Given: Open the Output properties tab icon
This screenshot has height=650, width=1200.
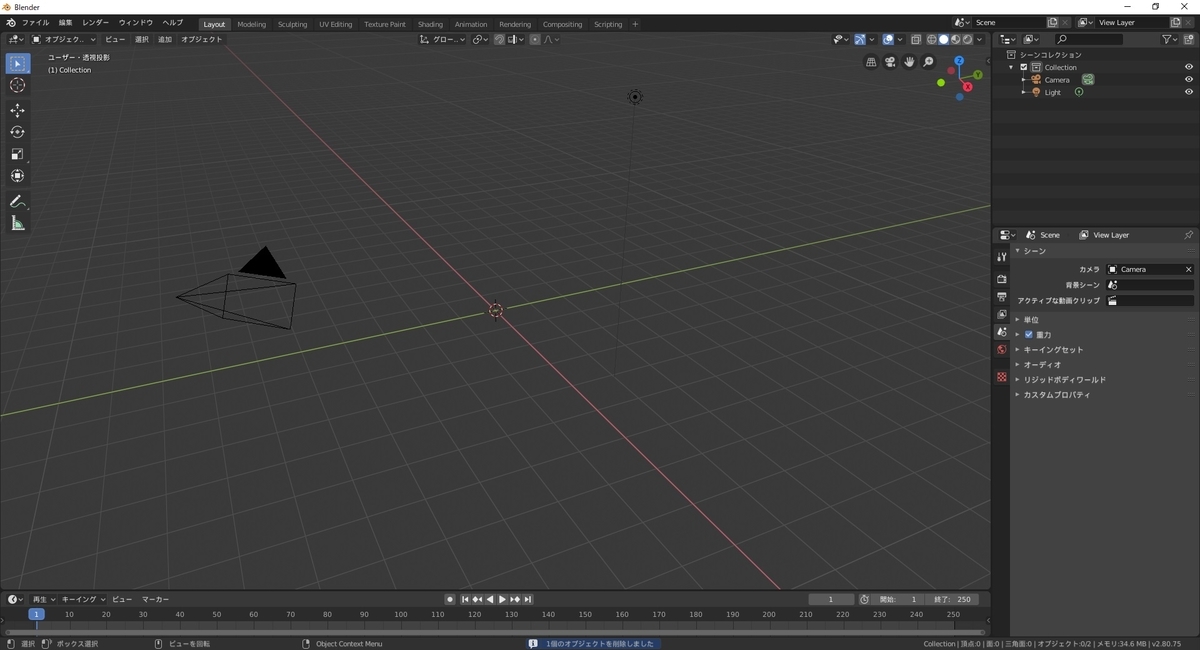Looking at the screenshot, I should [1001, 297].
